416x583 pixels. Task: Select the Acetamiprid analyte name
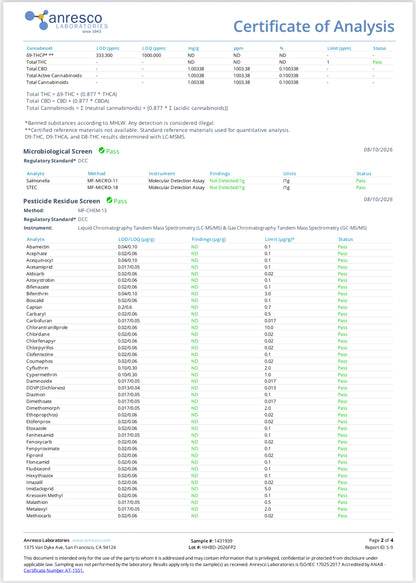39,267
